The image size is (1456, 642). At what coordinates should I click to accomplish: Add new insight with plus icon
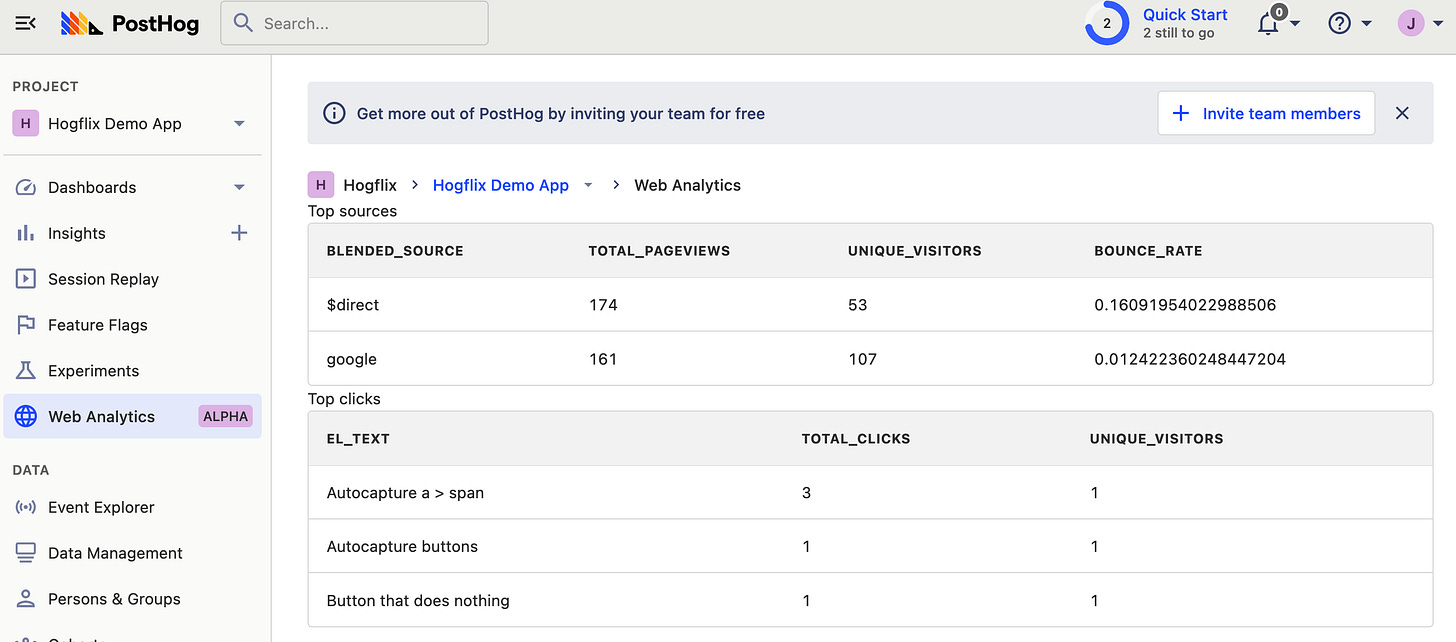click(239, 233)
